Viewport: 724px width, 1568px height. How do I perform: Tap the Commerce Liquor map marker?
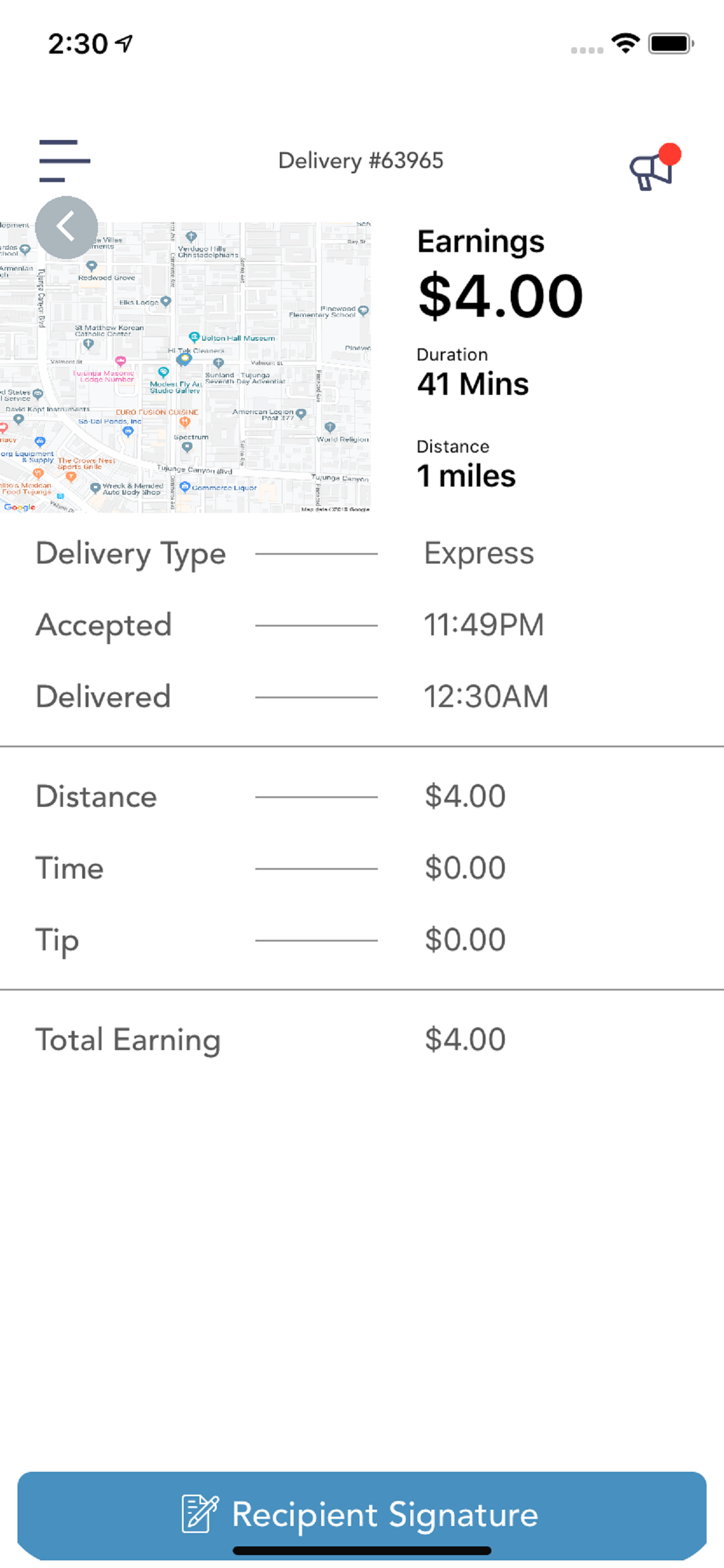click(185, 487)
